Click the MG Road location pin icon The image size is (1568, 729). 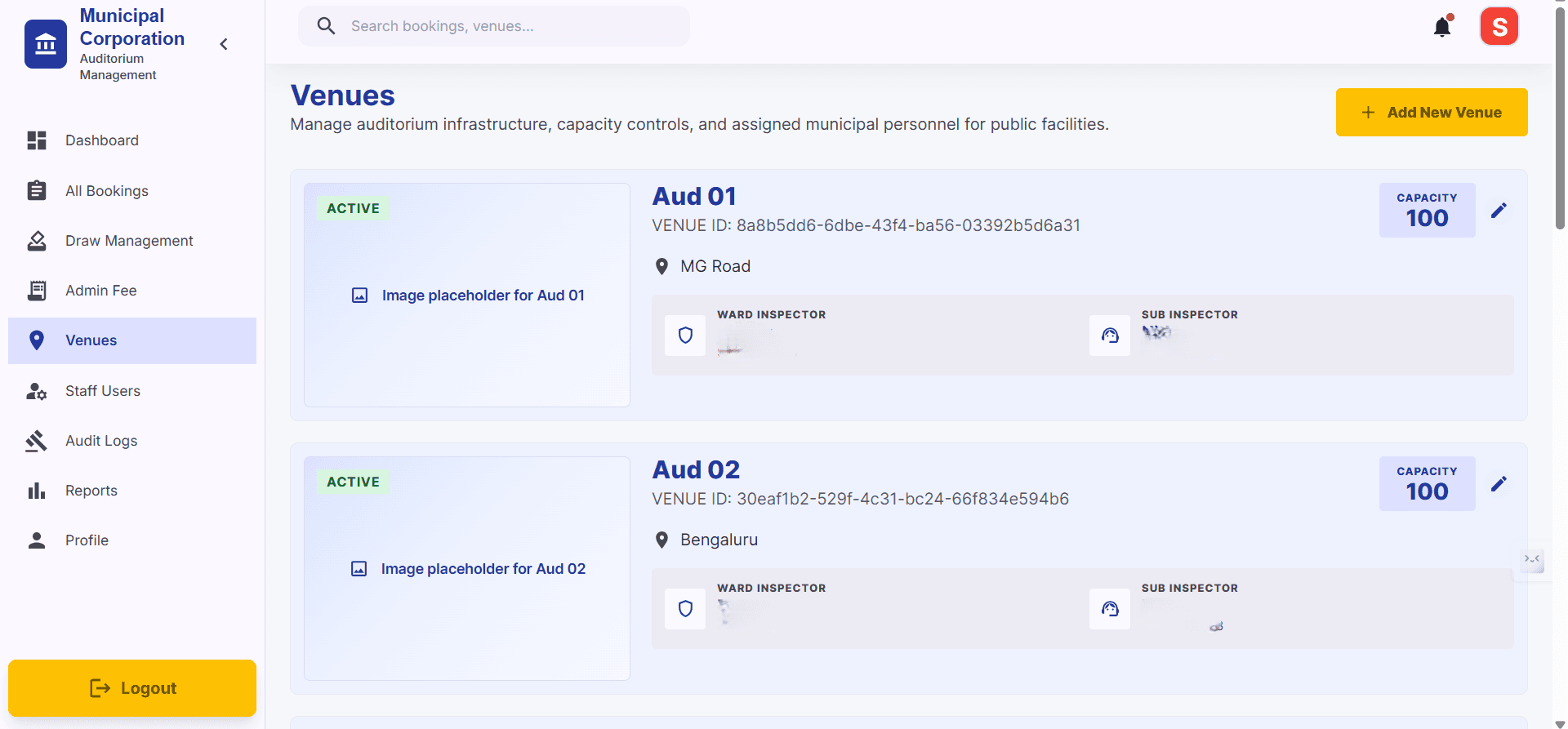click(662, 266)
